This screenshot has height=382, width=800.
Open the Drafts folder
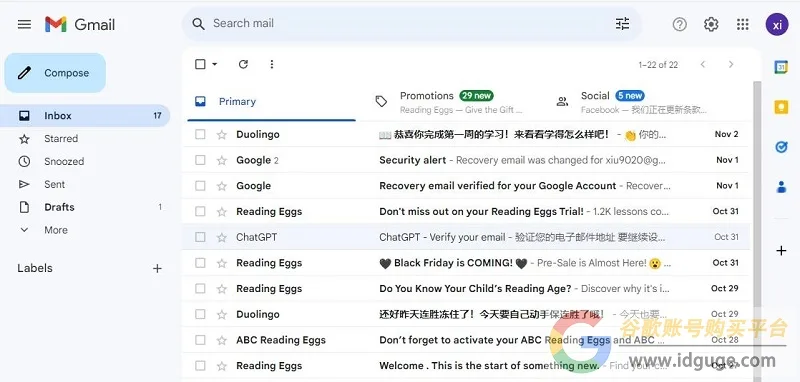[x=59, y=208]
